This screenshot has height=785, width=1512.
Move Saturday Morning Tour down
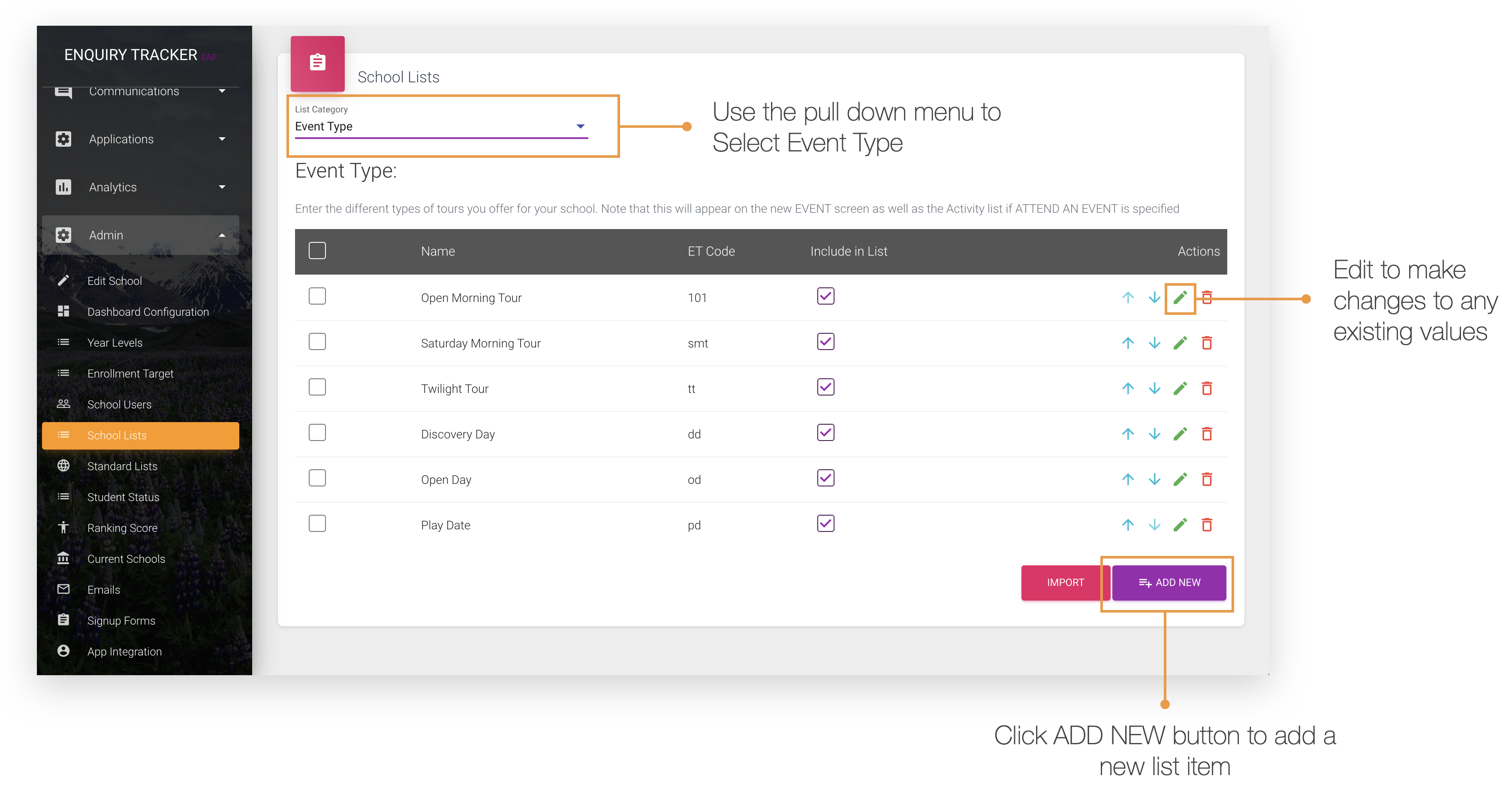point(1154,343)
